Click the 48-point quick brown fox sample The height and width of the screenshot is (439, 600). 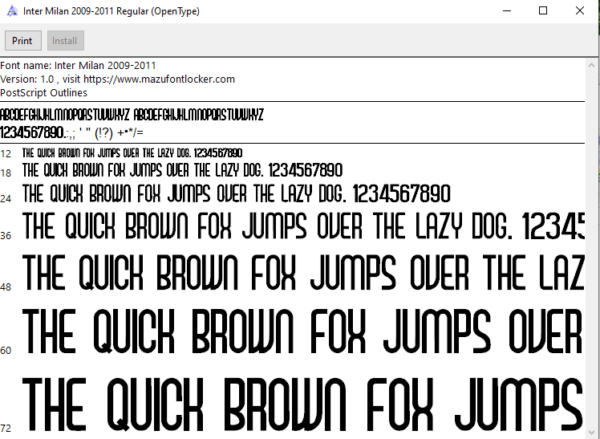pos(303,272)
